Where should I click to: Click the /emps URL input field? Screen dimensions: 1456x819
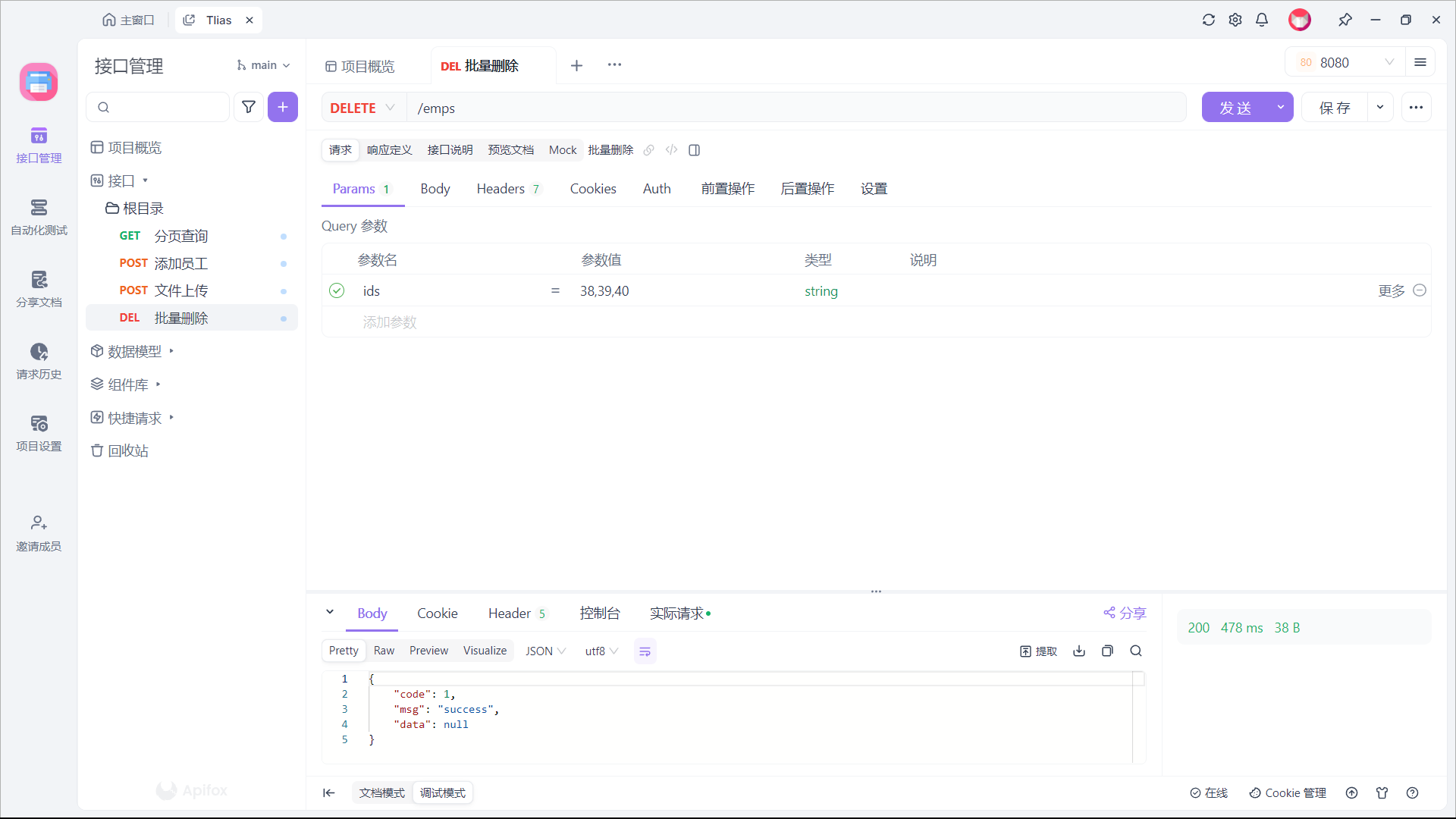point(796,108)
